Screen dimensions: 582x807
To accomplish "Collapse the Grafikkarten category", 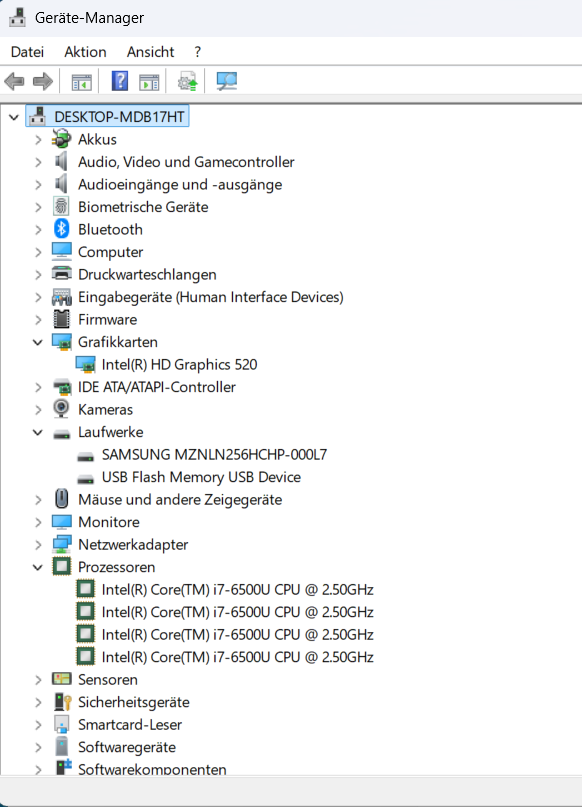I will [x=38, y=342].
